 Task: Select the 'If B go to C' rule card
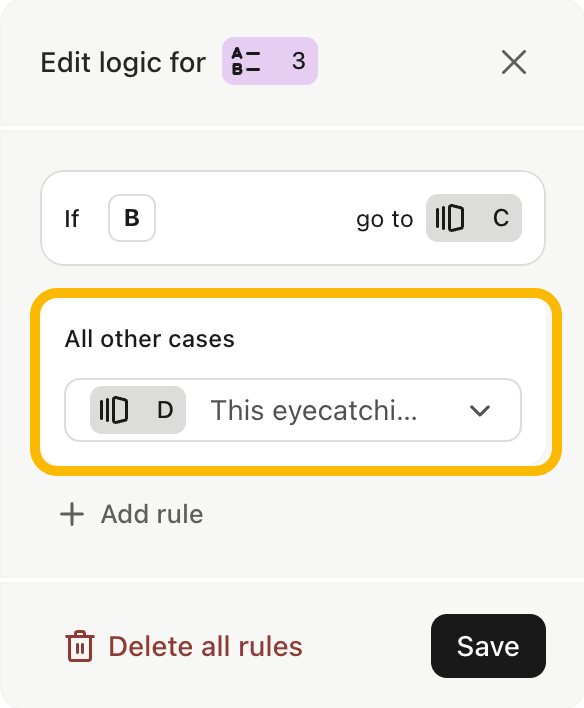(x=293, y=218)
